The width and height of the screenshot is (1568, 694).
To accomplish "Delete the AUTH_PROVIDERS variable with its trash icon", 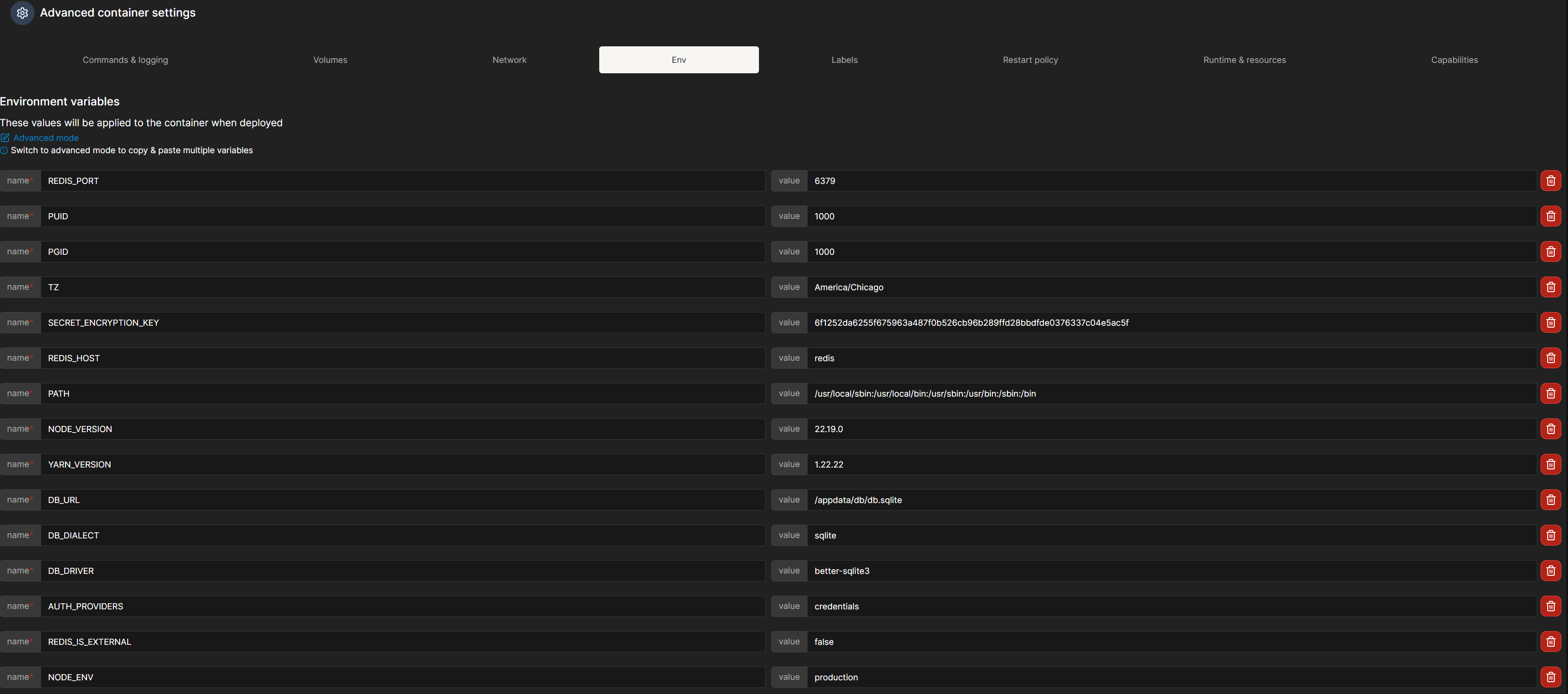I will (x=1551, y=607).
